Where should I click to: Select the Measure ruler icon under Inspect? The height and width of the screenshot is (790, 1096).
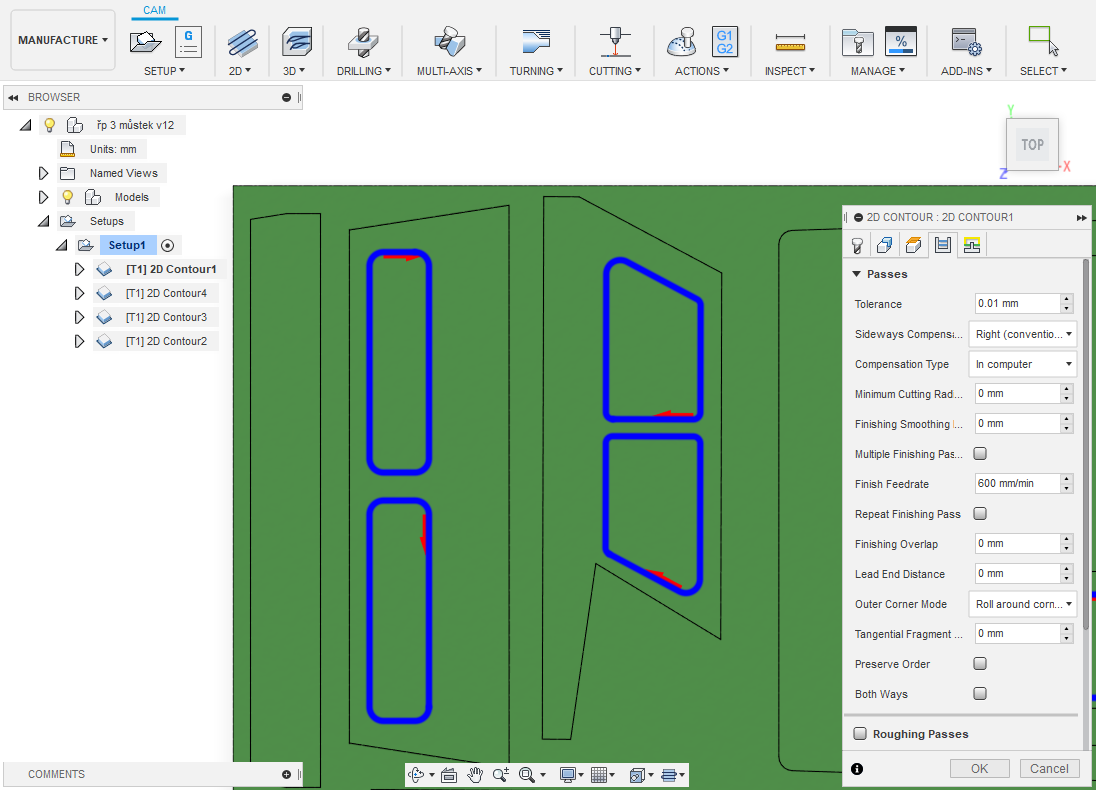790,42
